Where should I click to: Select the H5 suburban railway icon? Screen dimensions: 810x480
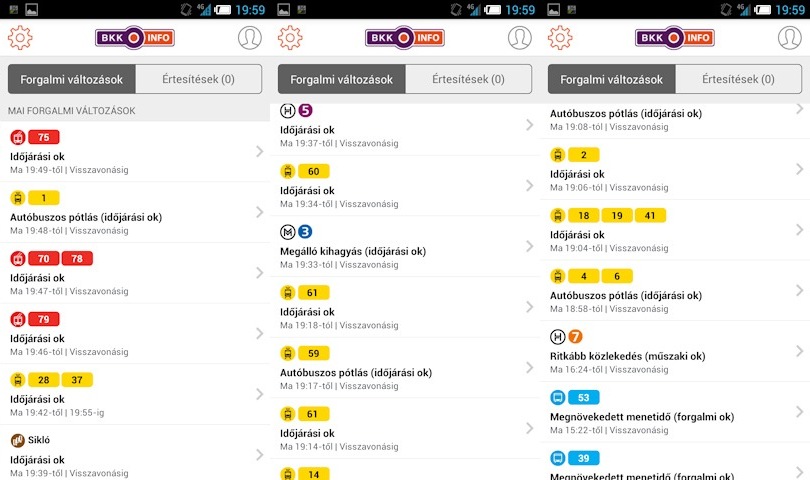point(297,110)
